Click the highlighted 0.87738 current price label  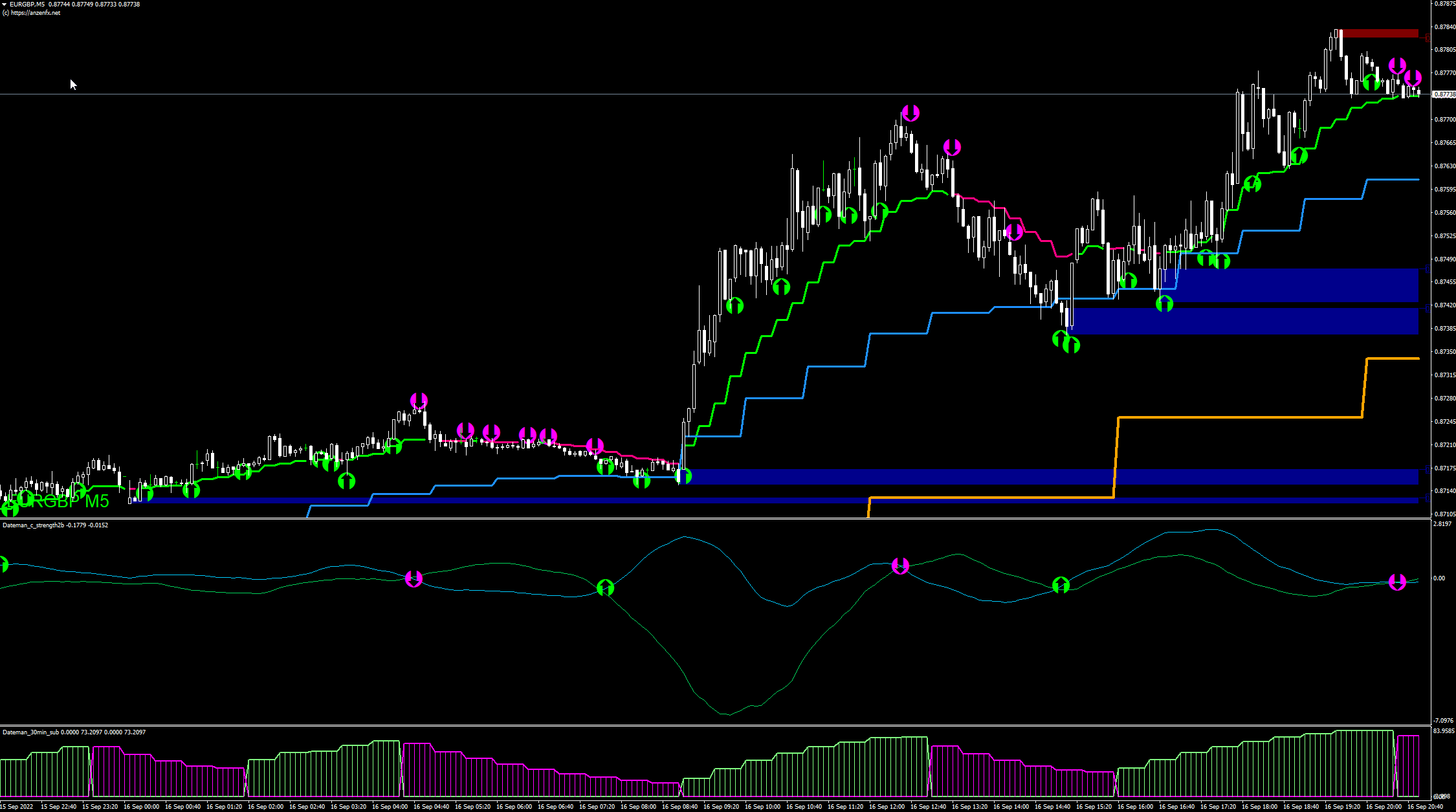click(1444, 94)
